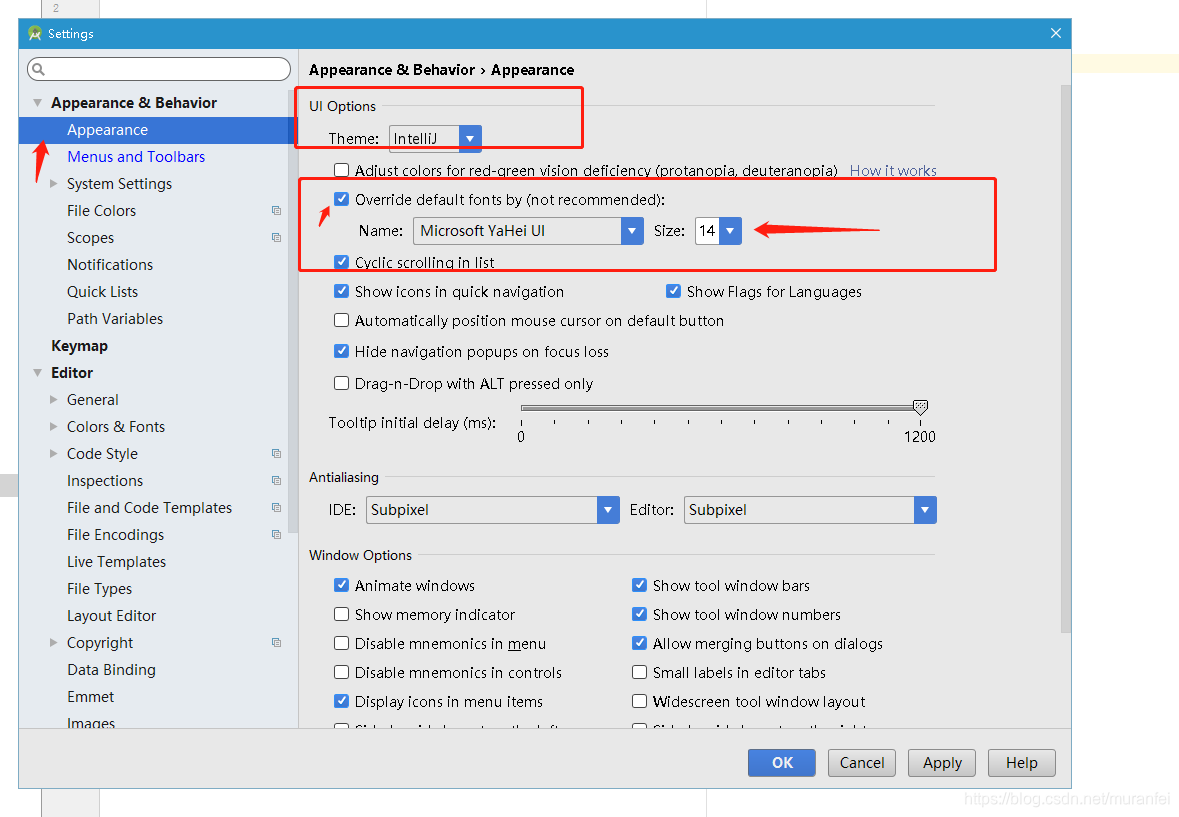The width and height of the screenshot is (1179, 817).
Task: Open Data Binding settings page
Action: (x=111, y=670)
